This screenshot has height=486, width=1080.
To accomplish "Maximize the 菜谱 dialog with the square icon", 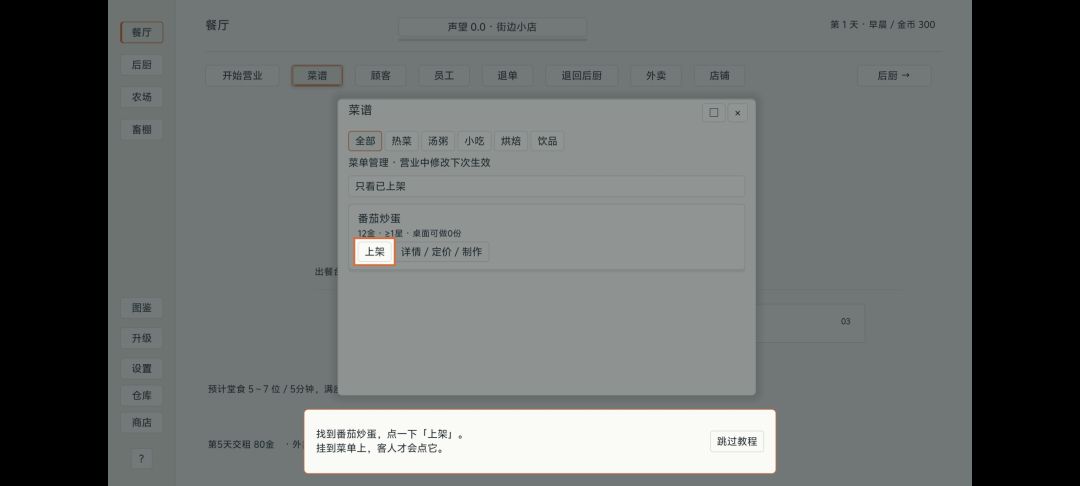I will pyautogui.click(x=714, y=113).
